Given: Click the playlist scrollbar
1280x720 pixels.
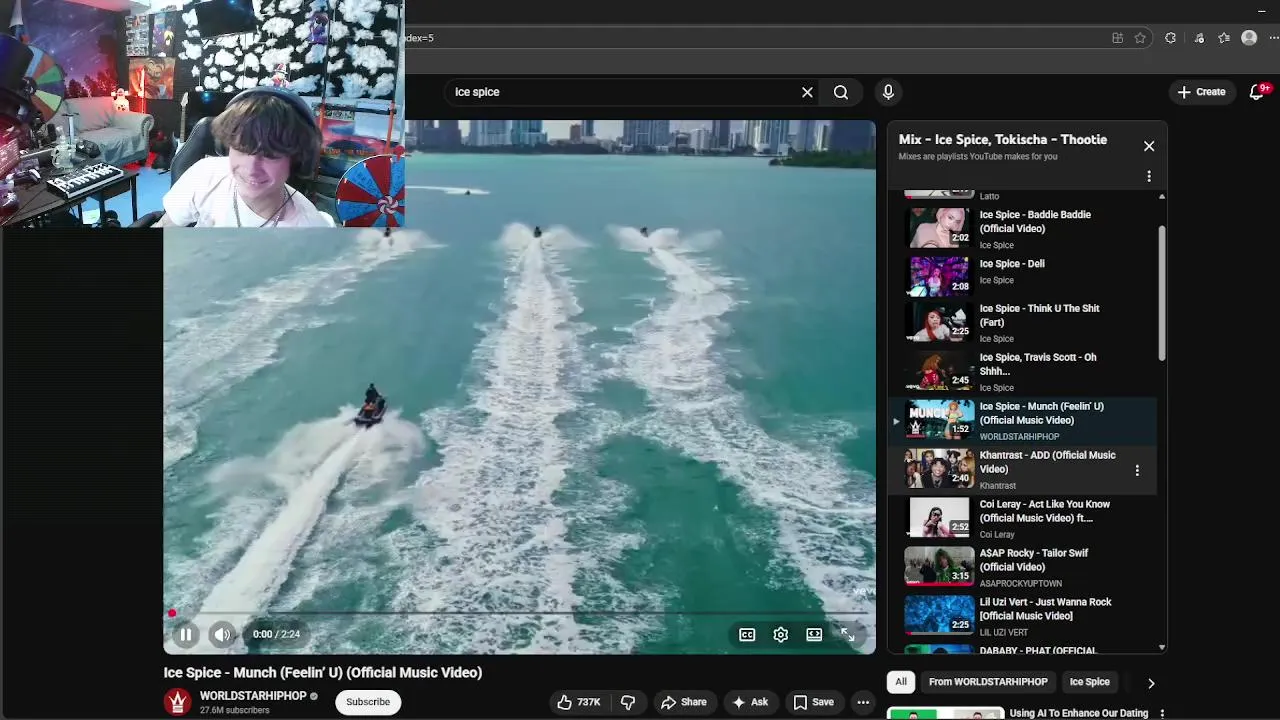Looking at the screenshot, I should (1162, 294).
